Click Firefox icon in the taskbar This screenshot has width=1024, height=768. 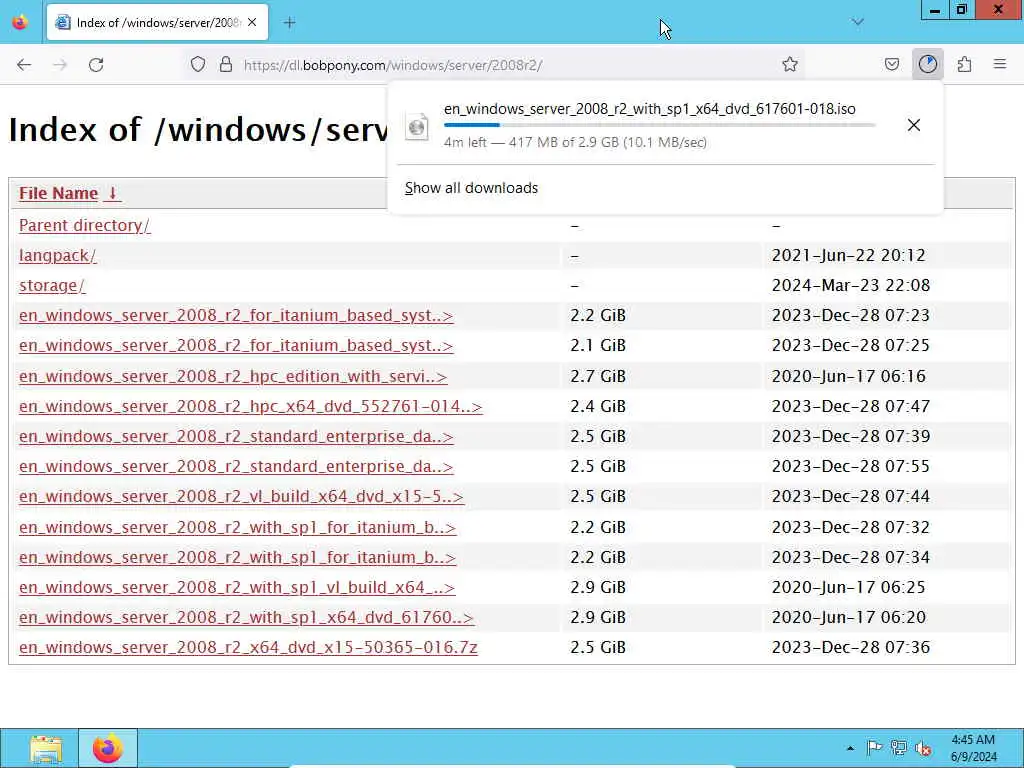pyautogui.click(x=108, y=748)
